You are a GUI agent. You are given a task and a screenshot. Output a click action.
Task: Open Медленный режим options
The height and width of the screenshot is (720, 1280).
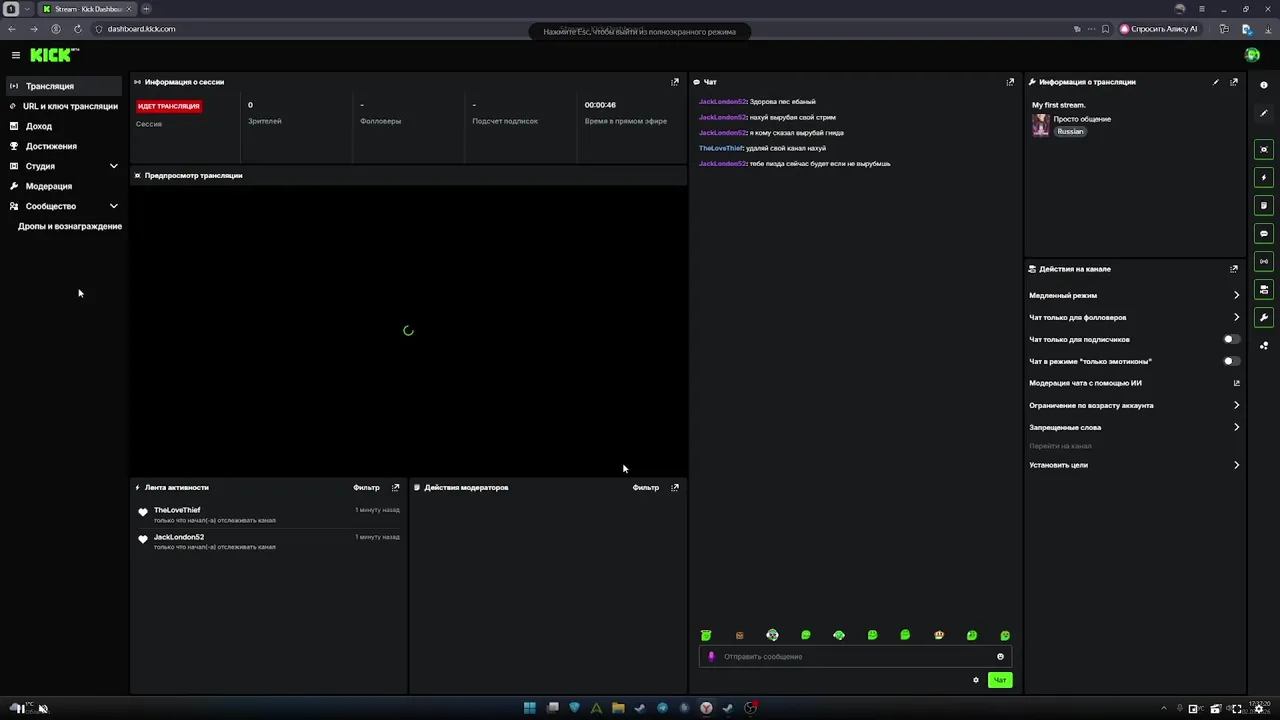[x=1134, y=295]
